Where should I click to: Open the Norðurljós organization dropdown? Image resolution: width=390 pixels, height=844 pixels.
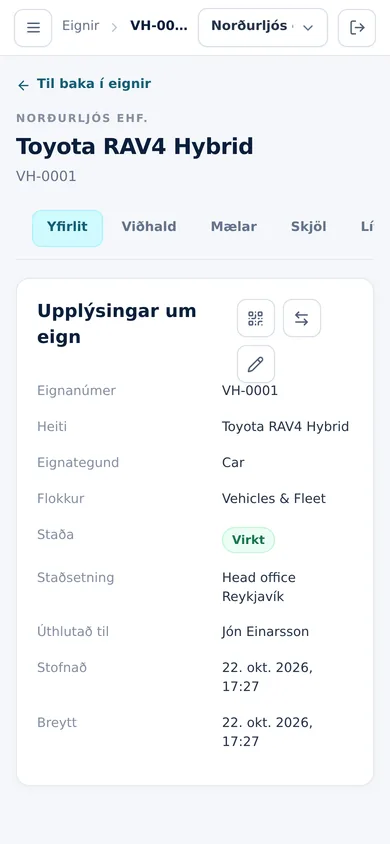pyautogui.click(x=263, y=27)
